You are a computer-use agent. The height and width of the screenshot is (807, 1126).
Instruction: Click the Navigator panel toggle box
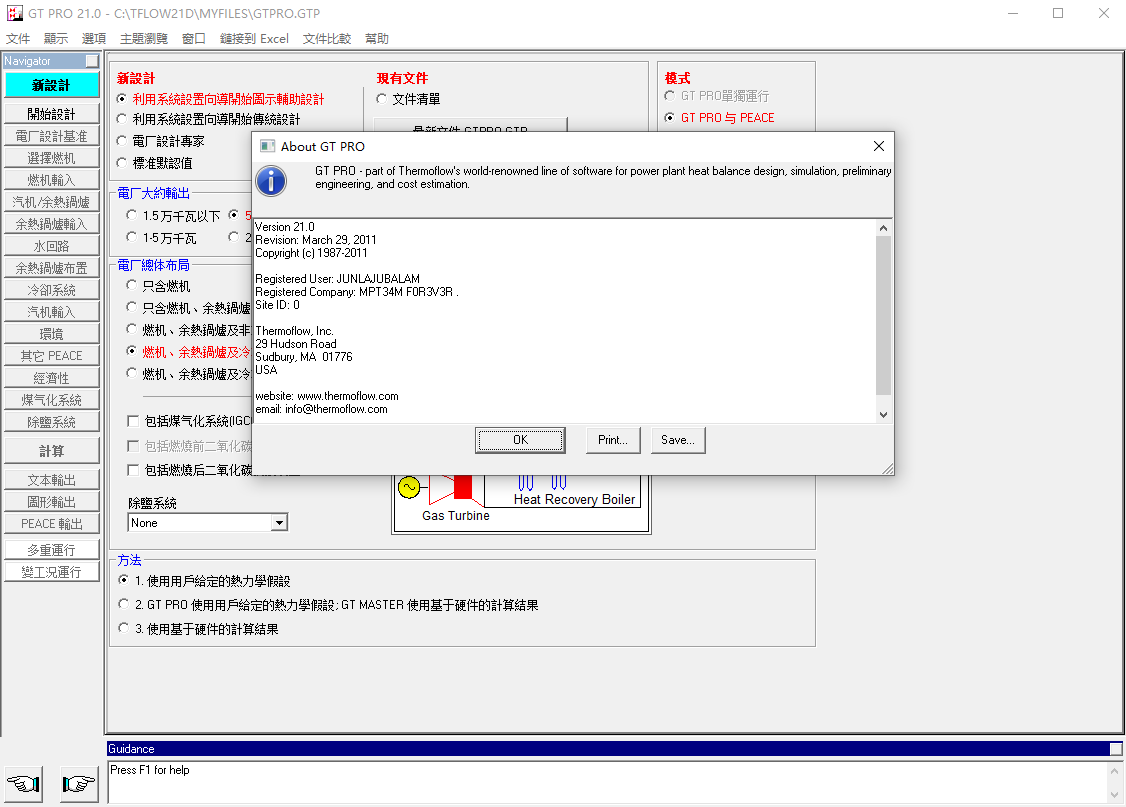coord(92,61)
